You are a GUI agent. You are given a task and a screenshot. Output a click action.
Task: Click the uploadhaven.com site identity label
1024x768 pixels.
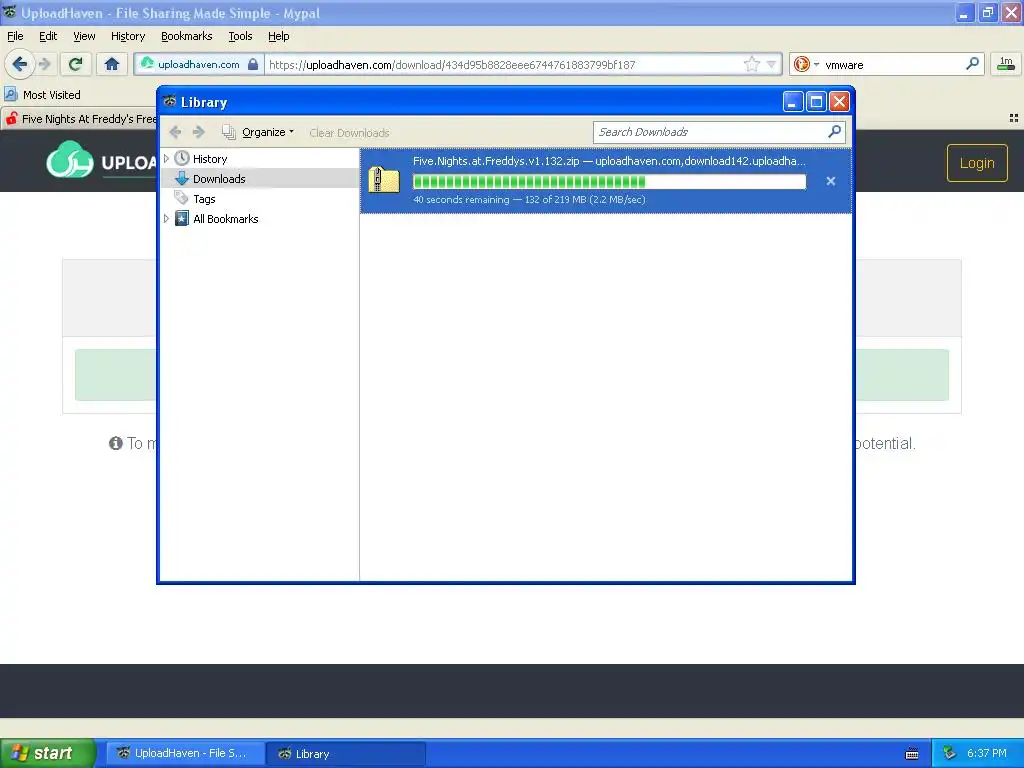tap(199, 64)
